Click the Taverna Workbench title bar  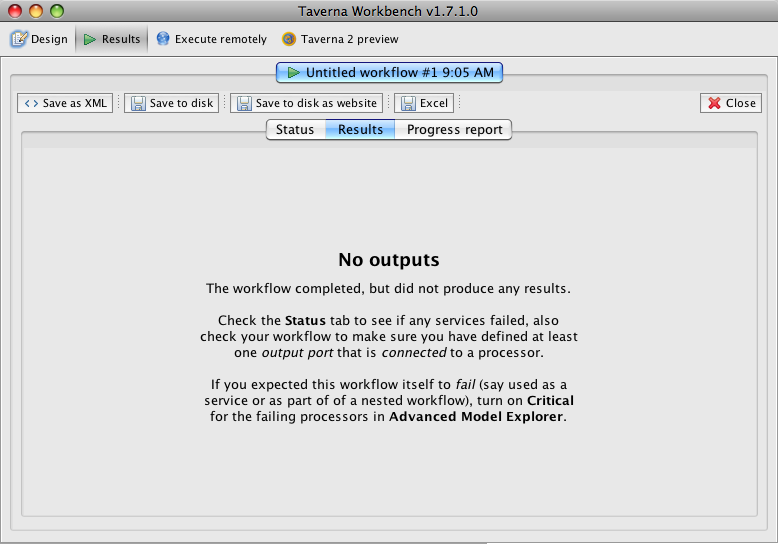[388, 11]
